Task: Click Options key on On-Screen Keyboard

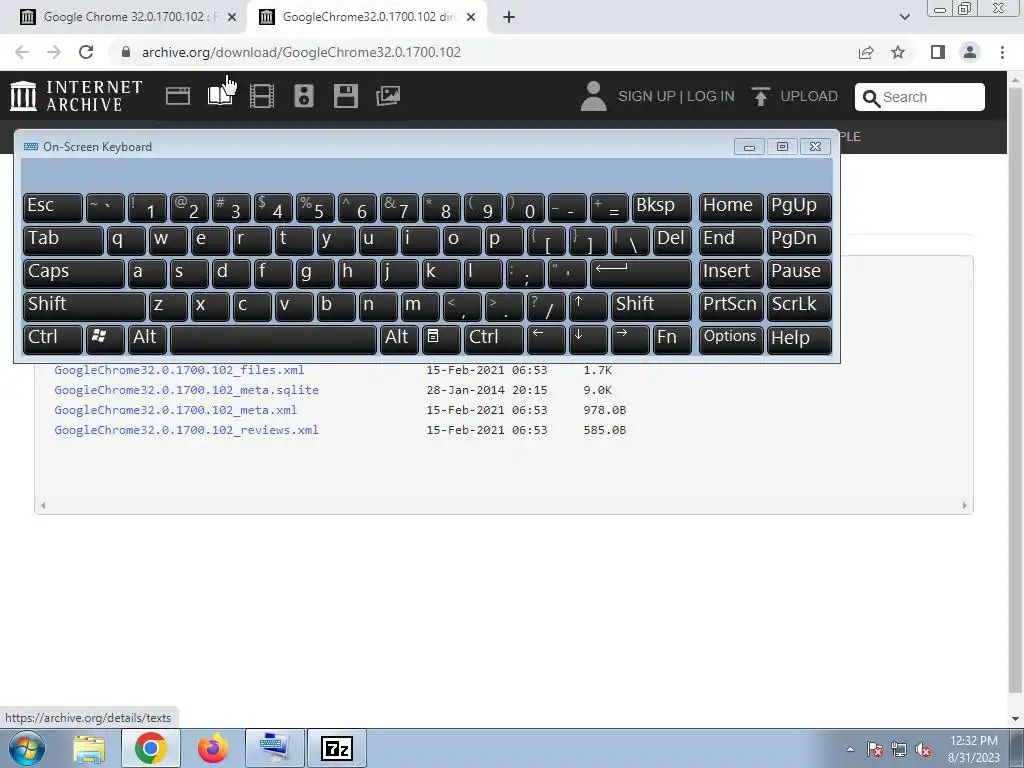Action: [x=730, y=338]
